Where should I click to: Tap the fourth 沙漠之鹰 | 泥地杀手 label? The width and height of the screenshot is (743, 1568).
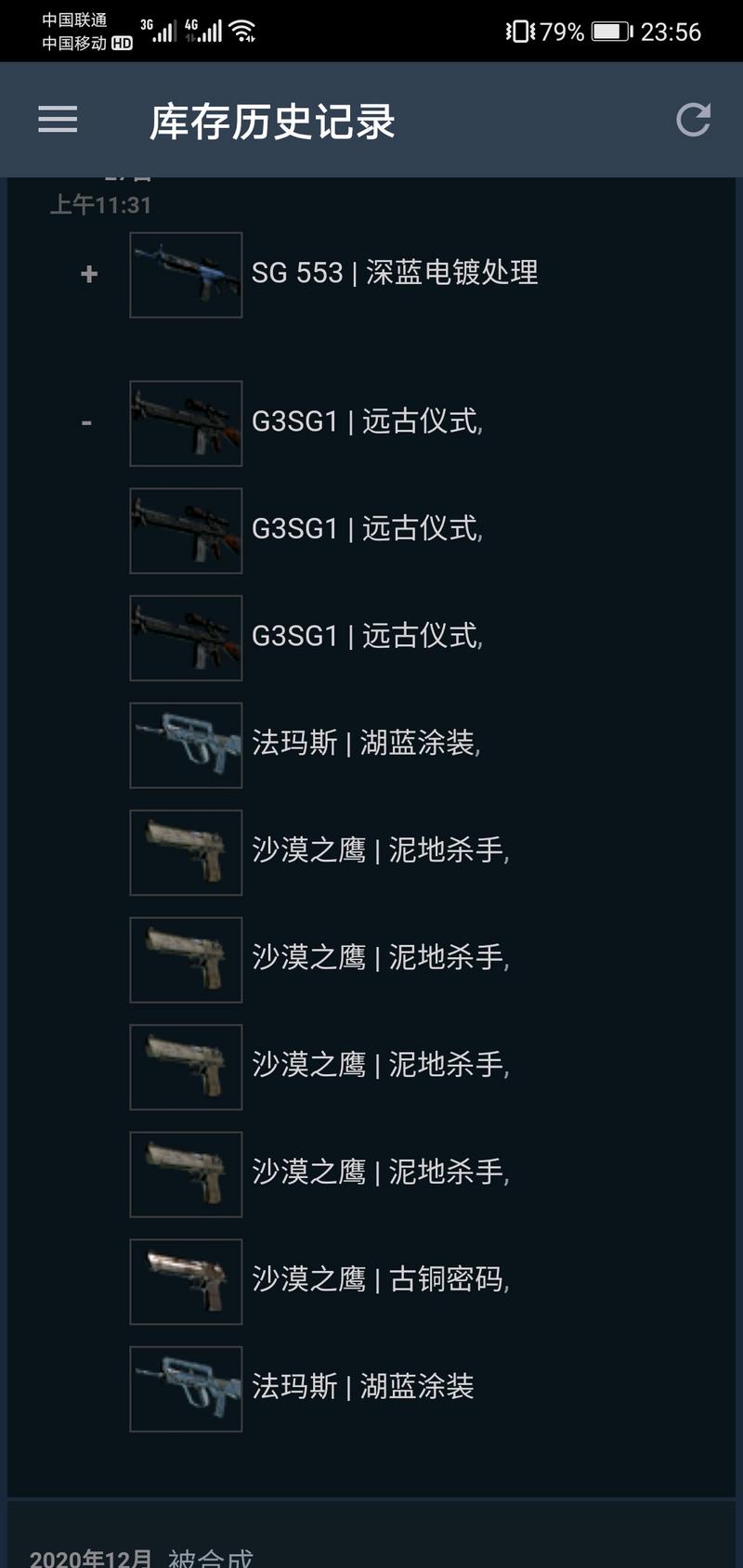pyautogui.click(x=381, y=1173)
